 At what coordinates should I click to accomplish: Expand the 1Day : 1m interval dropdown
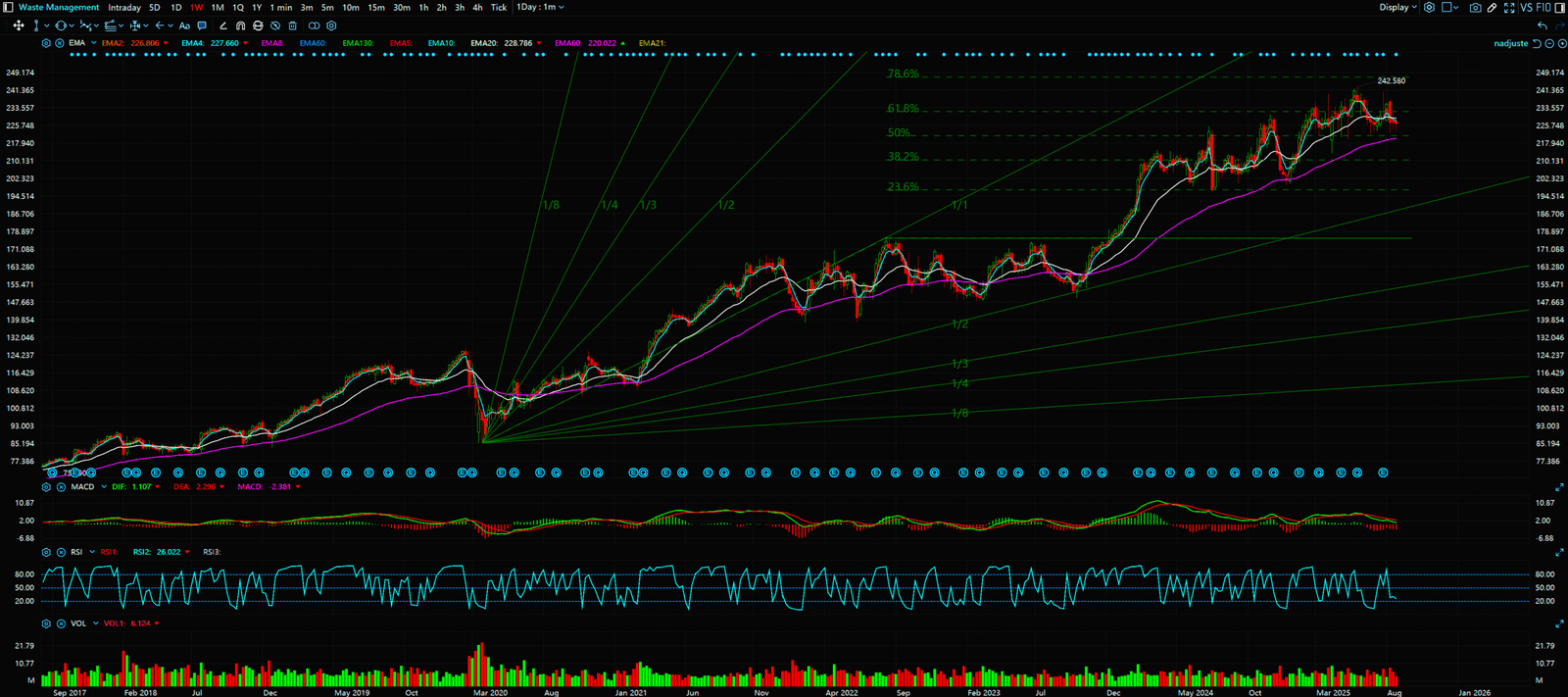click(x=541, y=8)
